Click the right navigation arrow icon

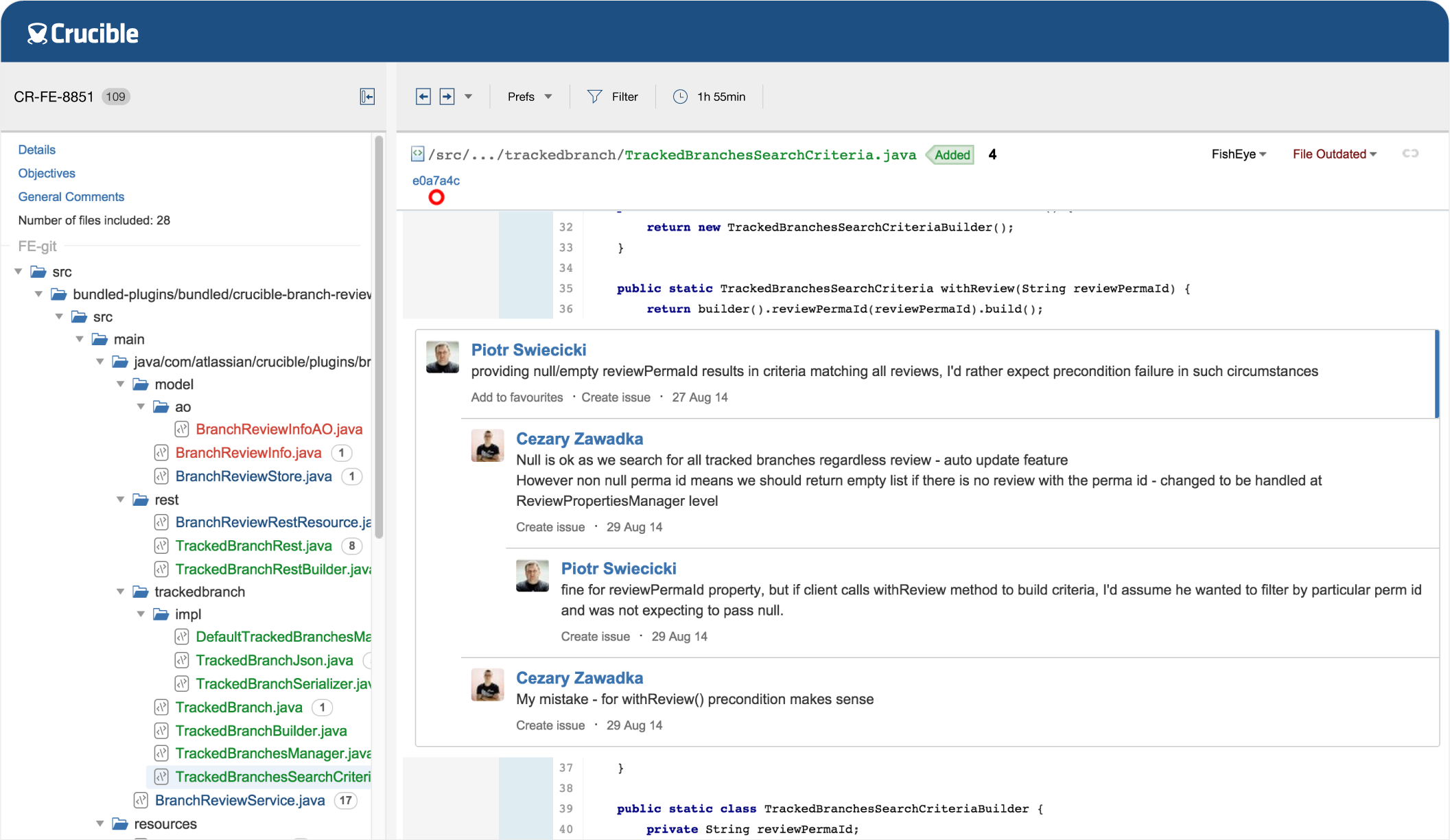pyautogui.click(x=448, y=96)
